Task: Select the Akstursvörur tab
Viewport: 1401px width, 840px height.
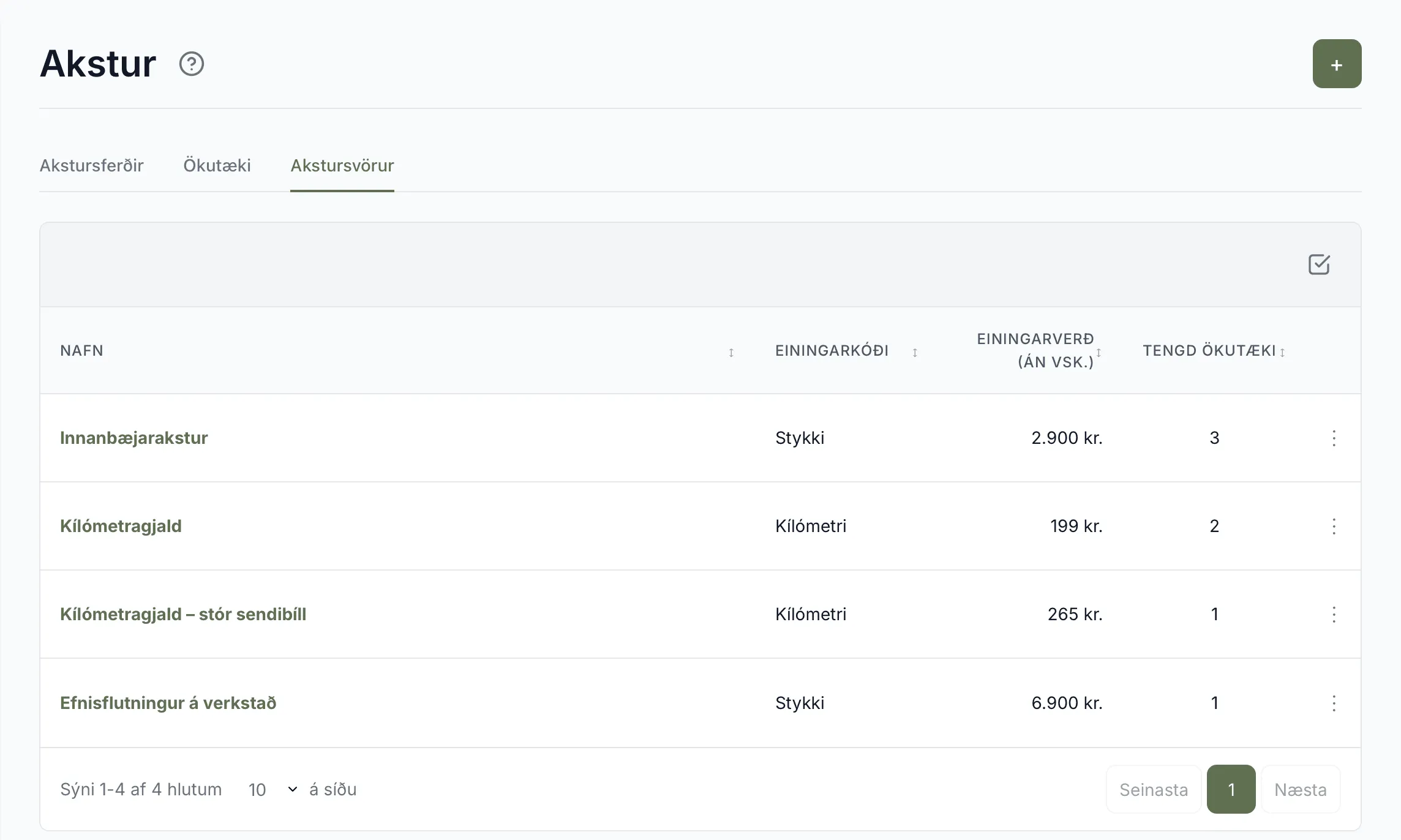Action: tap(342, 165)
